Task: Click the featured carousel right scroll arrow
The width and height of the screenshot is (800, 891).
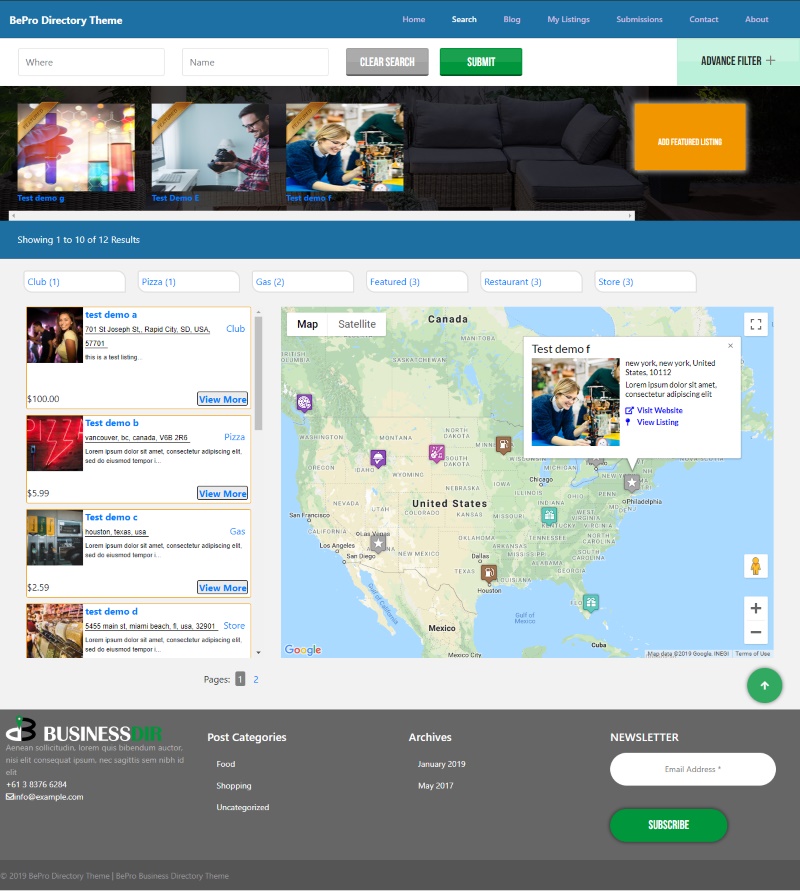Action: pyautogui.click(x=630, y=216)
